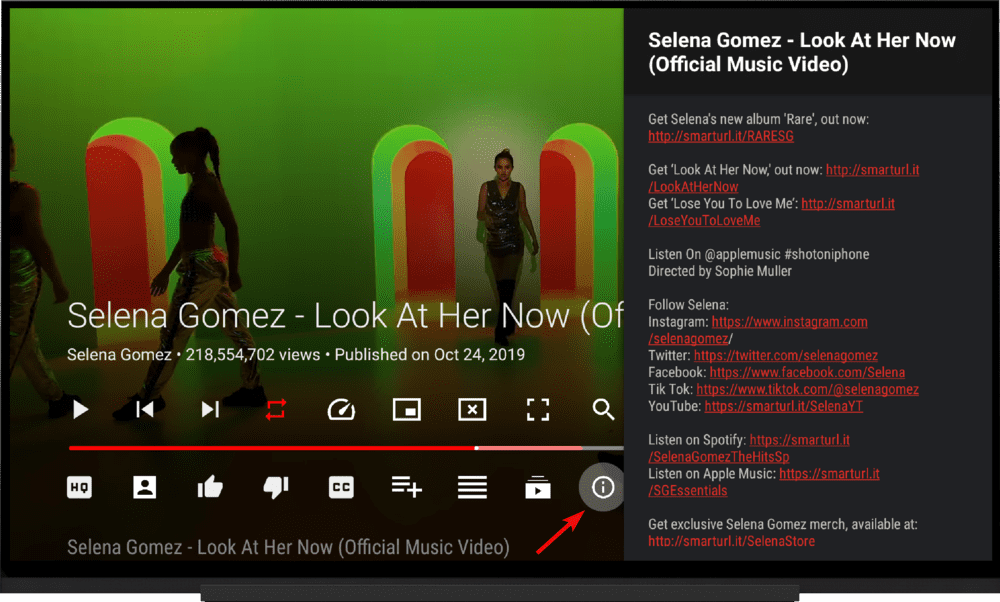
Task: Click the video info circle icon
Action: click(x=603, y=487)
